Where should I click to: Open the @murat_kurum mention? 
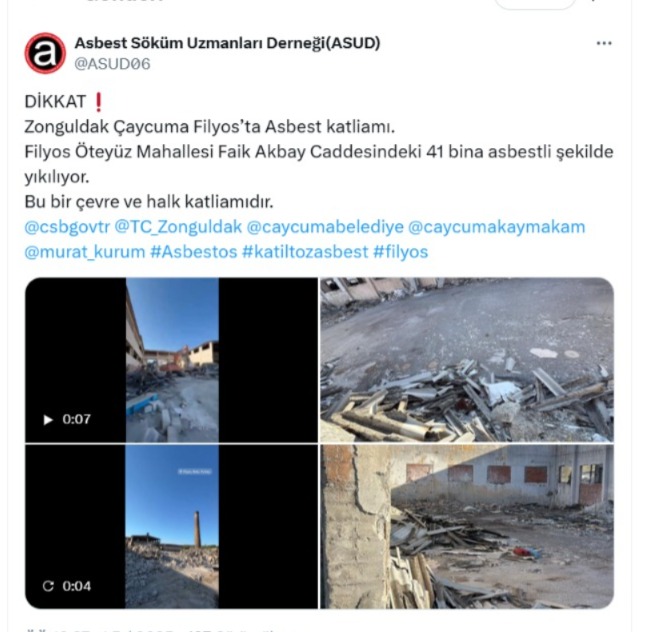[85, 252]
